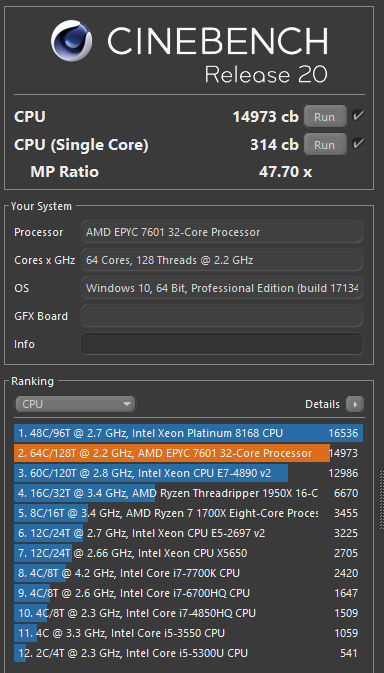The height and width of the screenshot is (673, 384).
Task: Click the Cores x GHz field
Action: tap(222, 260)
